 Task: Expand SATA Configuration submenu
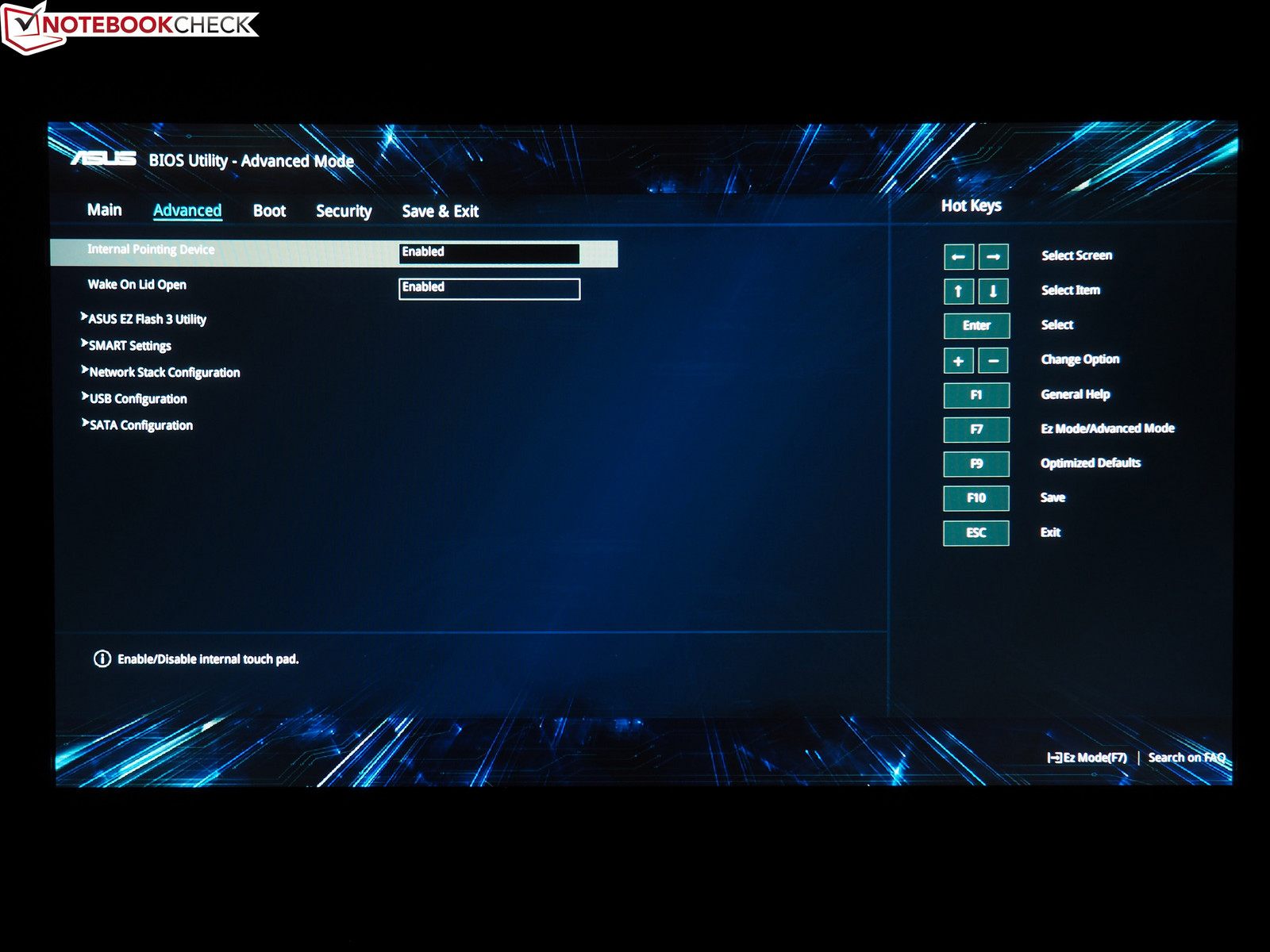(x=137, y=425)
